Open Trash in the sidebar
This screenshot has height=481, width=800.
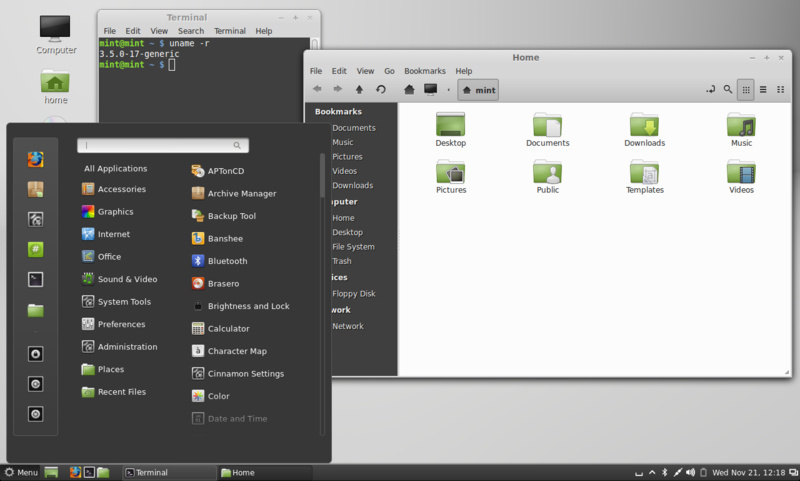click(342, 261)
